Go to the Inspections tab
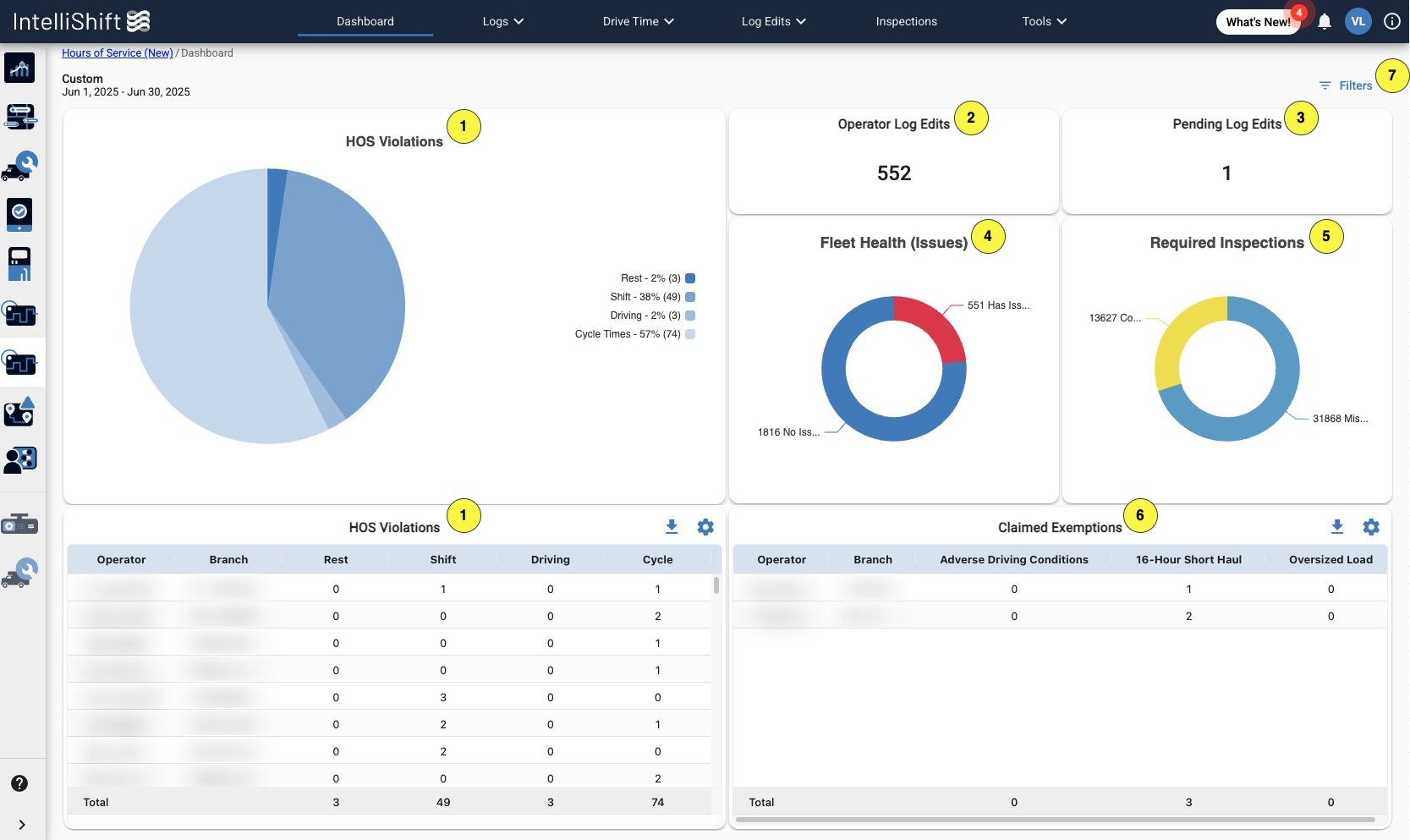The width and height of the screenshot is (1410, 840). (x=907, y=21)
